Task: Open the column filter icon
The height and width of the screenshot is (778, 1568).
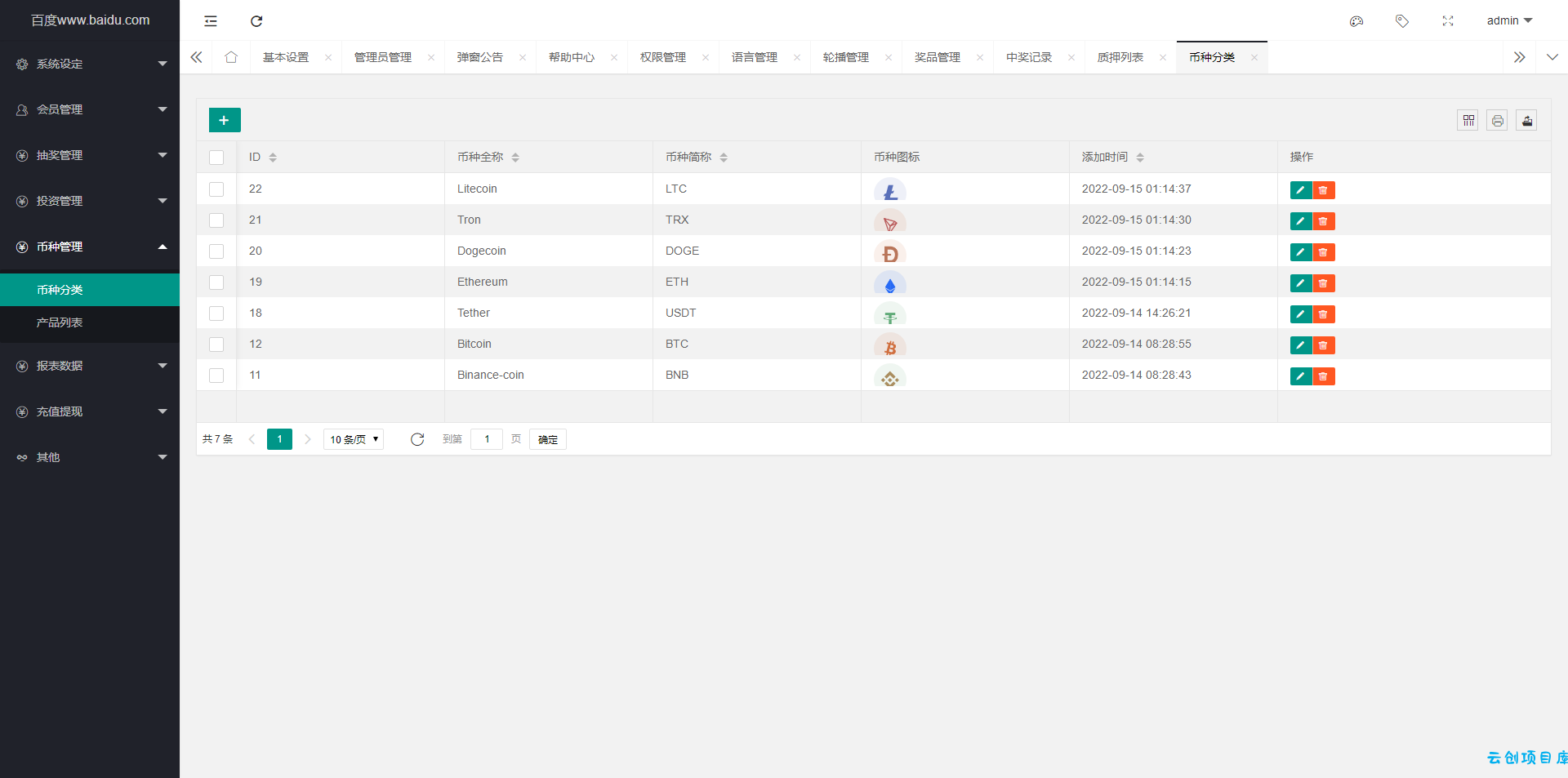Action: click(x=1468, y=121)
